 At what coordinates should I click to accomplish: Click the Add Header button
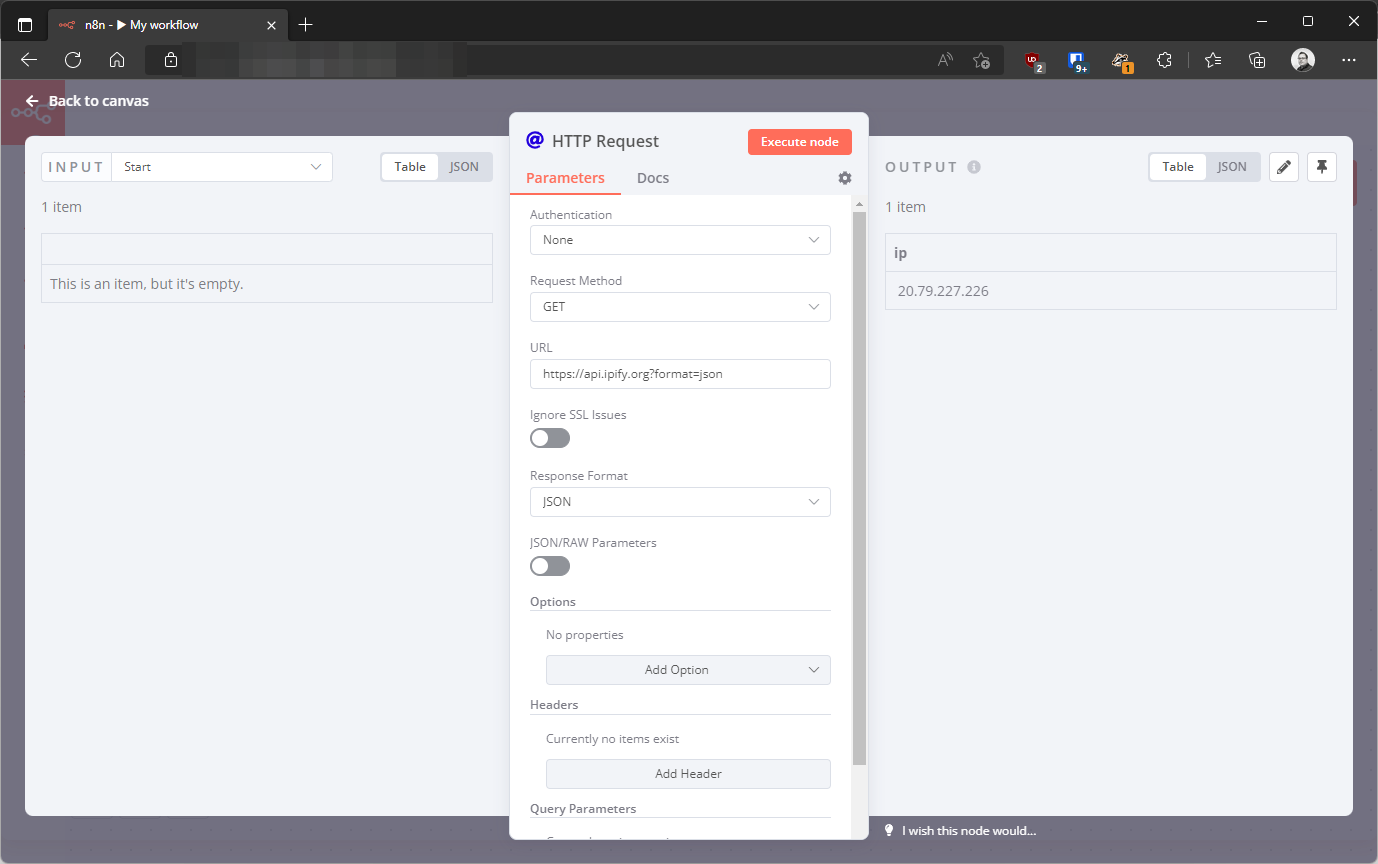click(688, 774)
